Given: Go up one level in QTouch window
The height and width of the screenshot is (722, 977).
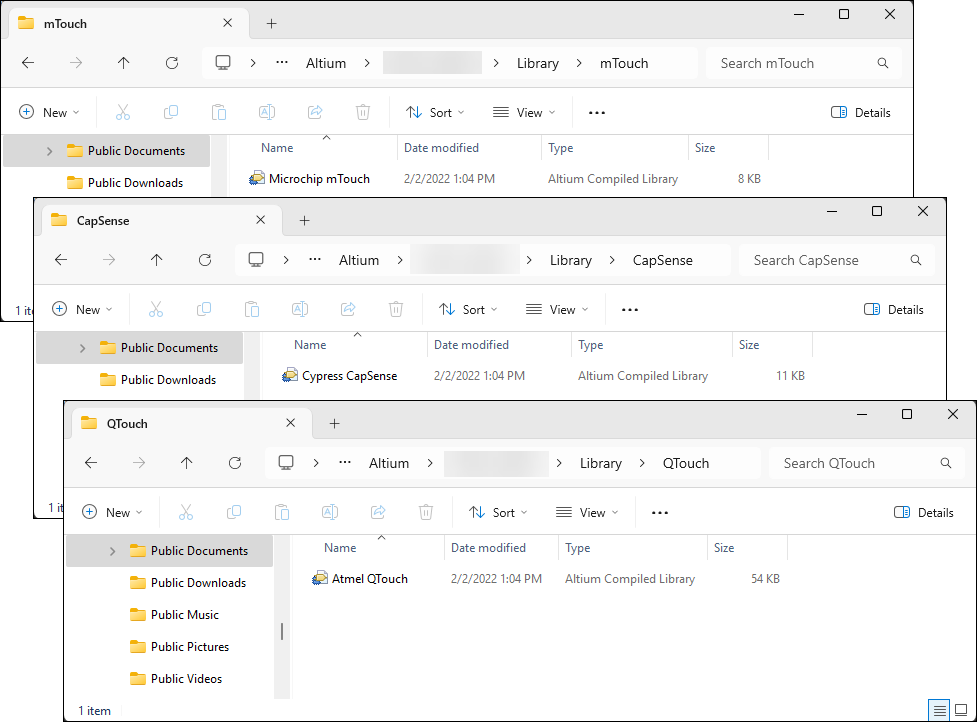Looking at the screenshot, I should (186, 463).
